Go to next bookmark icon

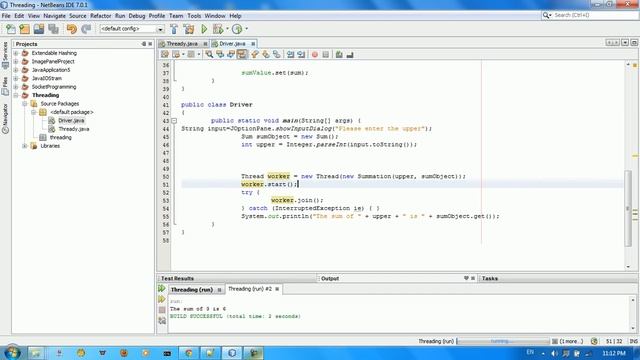click(x=266, y=54)
